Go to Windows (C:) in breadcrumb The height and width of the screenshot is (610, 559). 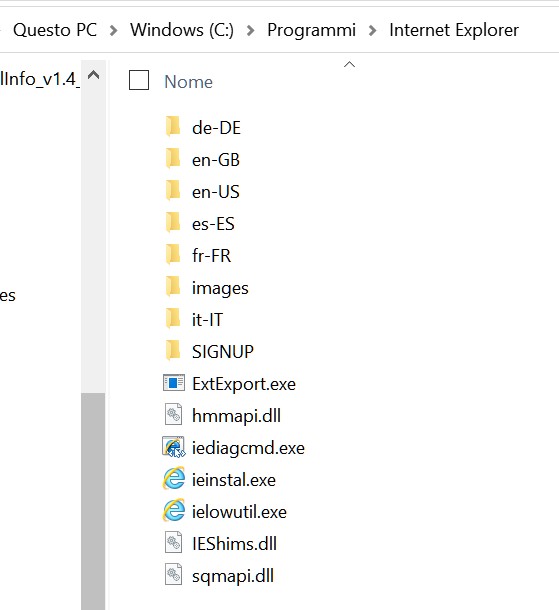click(x=182, y=30)
